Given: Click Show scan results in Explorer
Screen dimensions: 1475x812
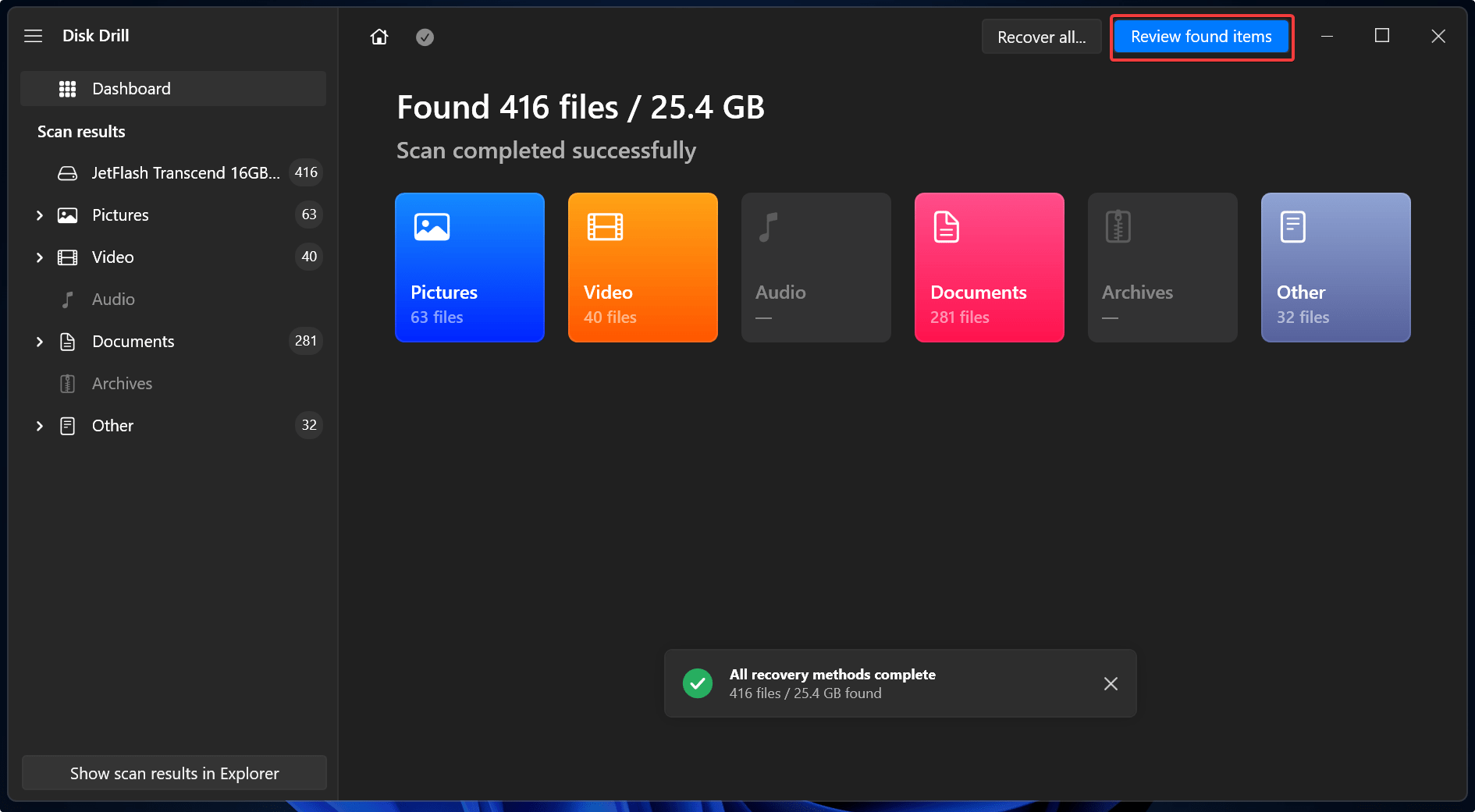Looking at the screenshot, I should (x=174, y=773).
